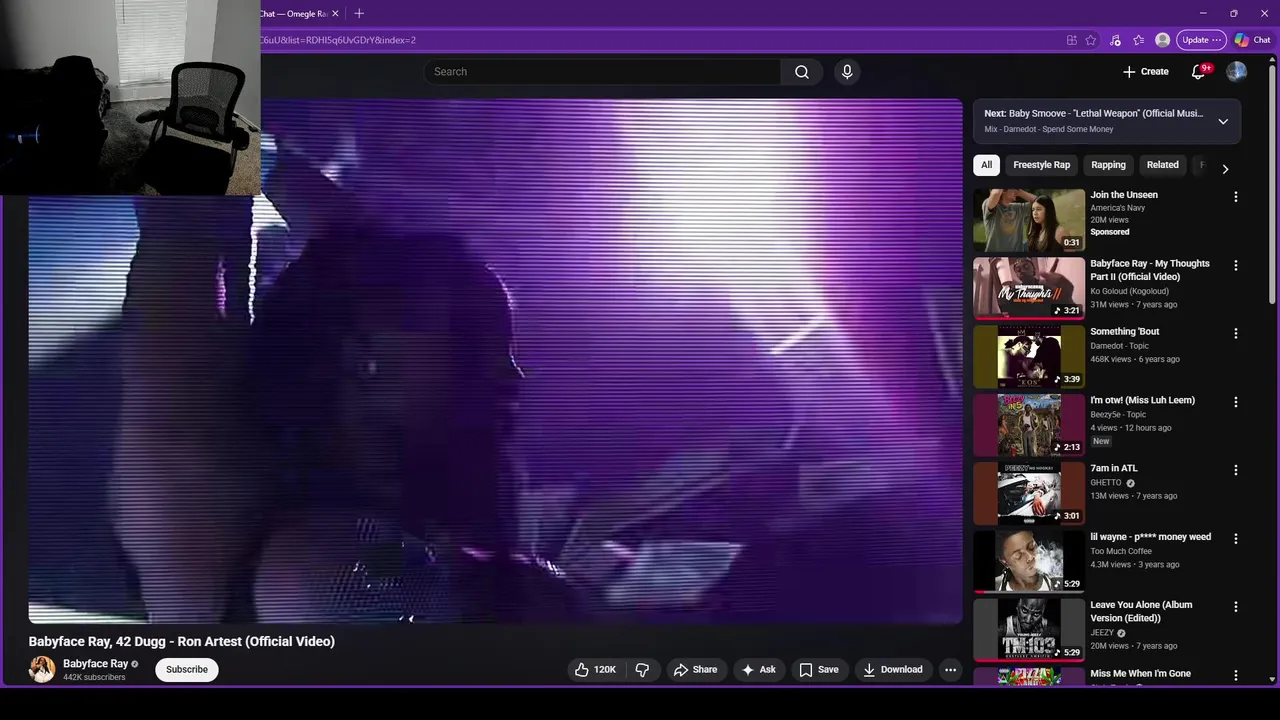Select the Freestyle Rap filter chip
Screen dimensions: 1280x720
tap(1041, 165)
